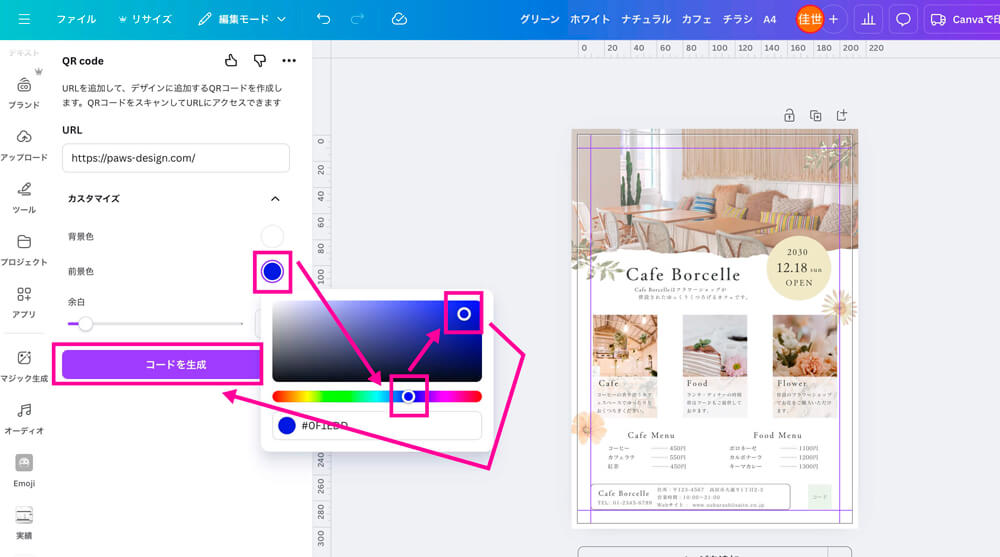Image resolution: width=1000 pixels, height=557 pixels.
Task: Click the lock page icon above canvas
Action: [789, 115]
